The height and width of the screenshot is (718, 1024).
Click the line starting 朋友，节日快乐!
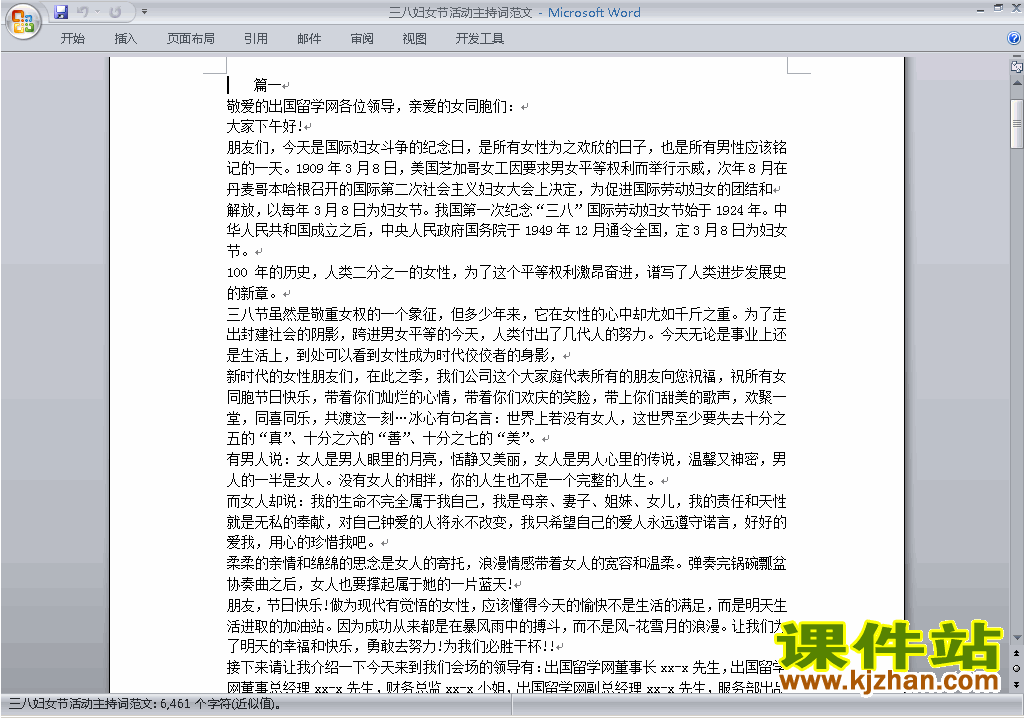[x=507, y=605]
